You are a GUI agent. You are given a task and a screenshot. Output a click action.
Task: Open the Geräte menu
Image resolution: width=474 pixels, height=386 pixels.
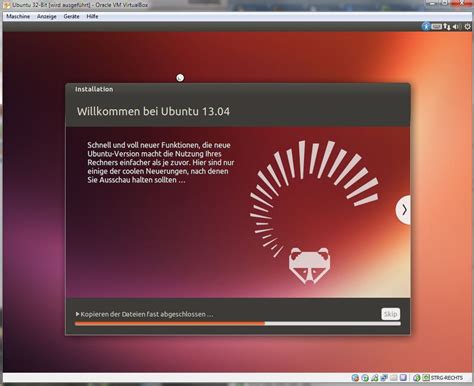pyautogui.click(x=71, y=16)
